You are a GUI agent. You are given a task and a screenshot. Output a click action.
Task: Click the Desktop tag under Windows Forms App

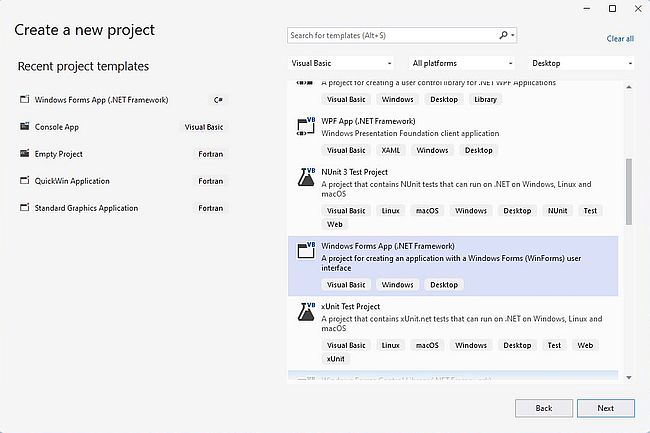click(444, 285)
